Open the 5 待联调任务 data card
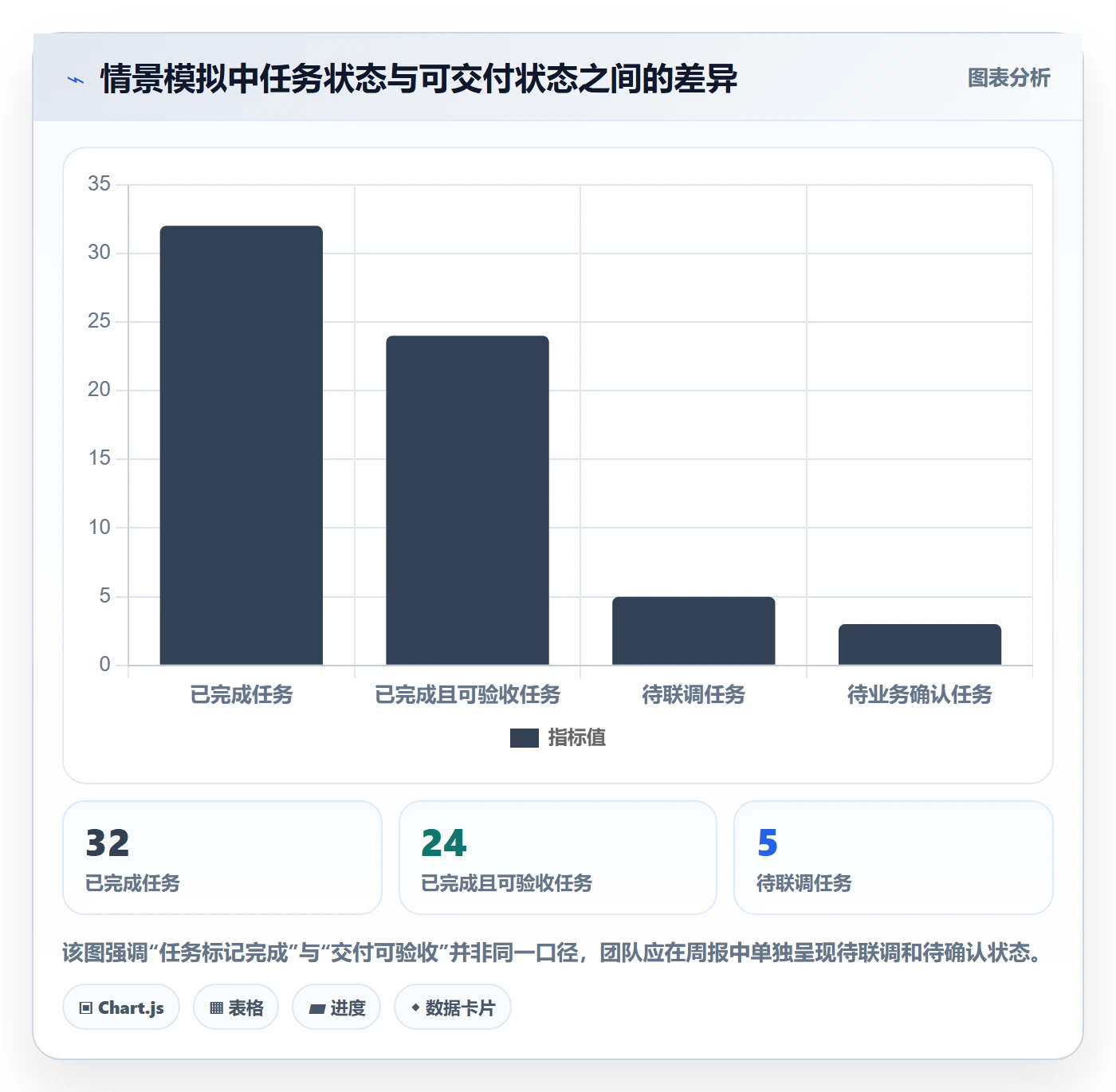 [x=894, y=858]
